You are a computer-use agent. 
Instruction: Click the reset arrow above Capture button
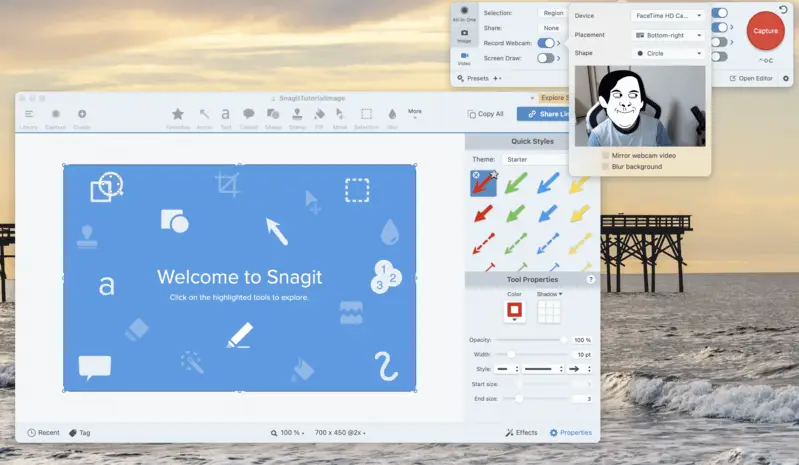click(x=783, y=9)
